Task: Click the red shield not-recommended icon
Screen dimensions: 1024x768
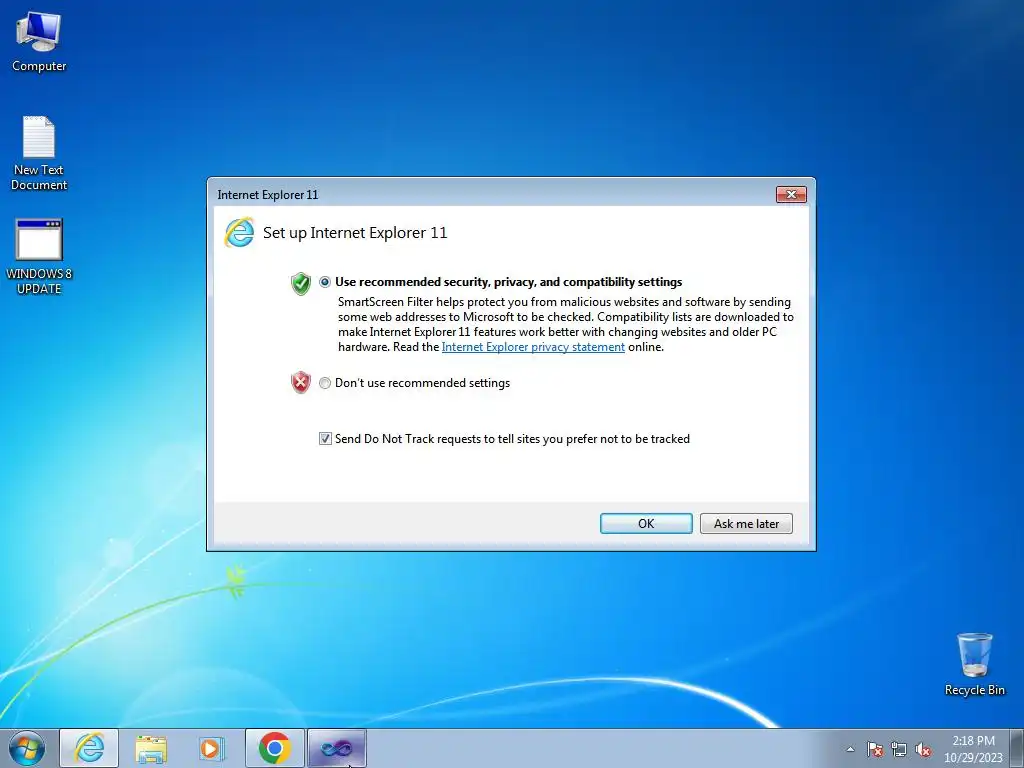Action: click(300, 383)
